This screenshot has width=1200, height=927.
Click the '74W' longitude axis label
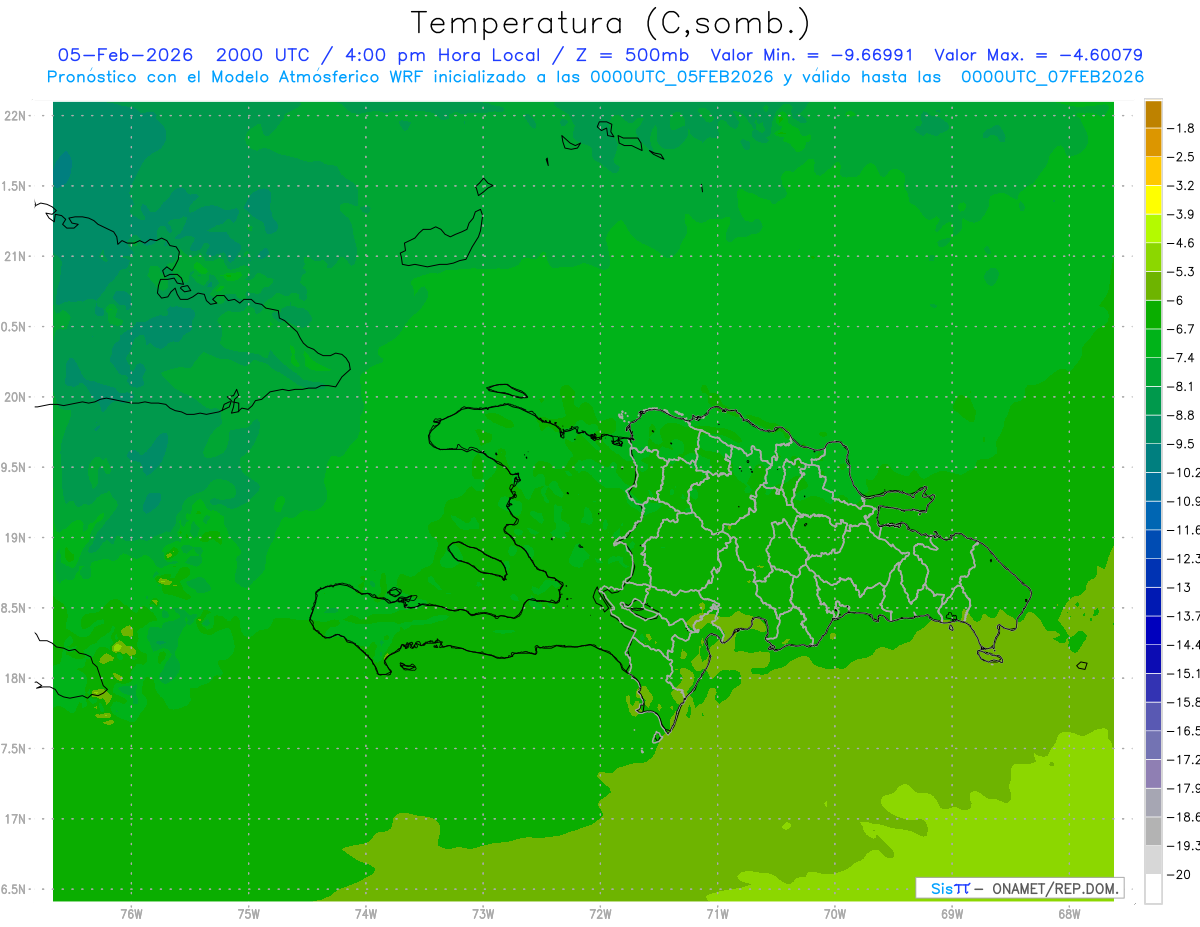tap(365, 913)
